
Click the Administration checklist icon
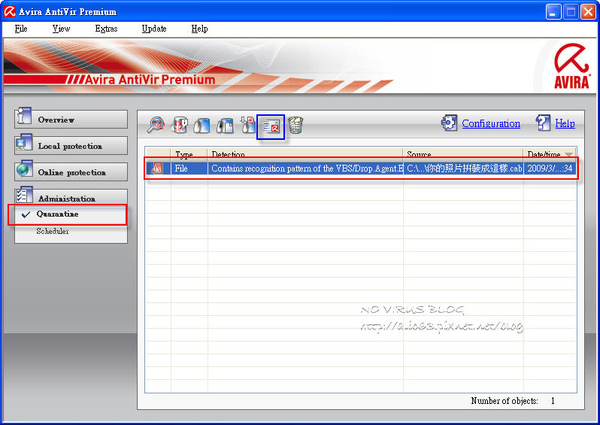[24, 195]
